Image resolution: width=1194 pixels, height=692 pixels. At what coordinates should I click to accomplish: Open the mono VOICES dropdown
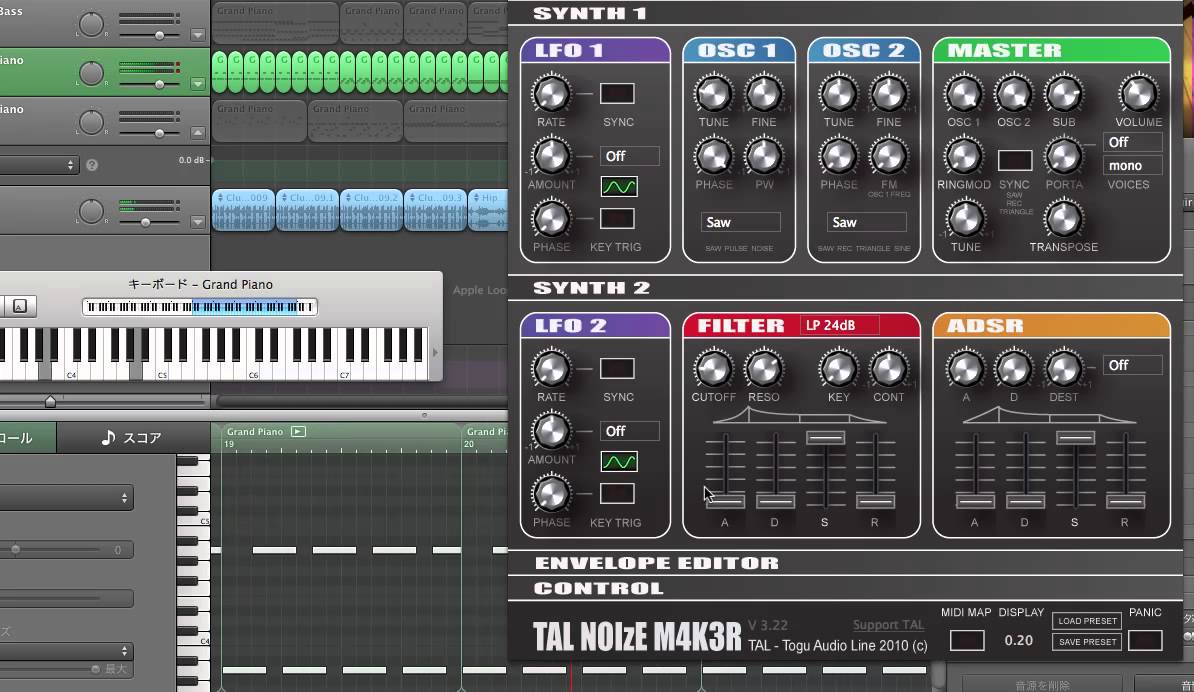1133,165
